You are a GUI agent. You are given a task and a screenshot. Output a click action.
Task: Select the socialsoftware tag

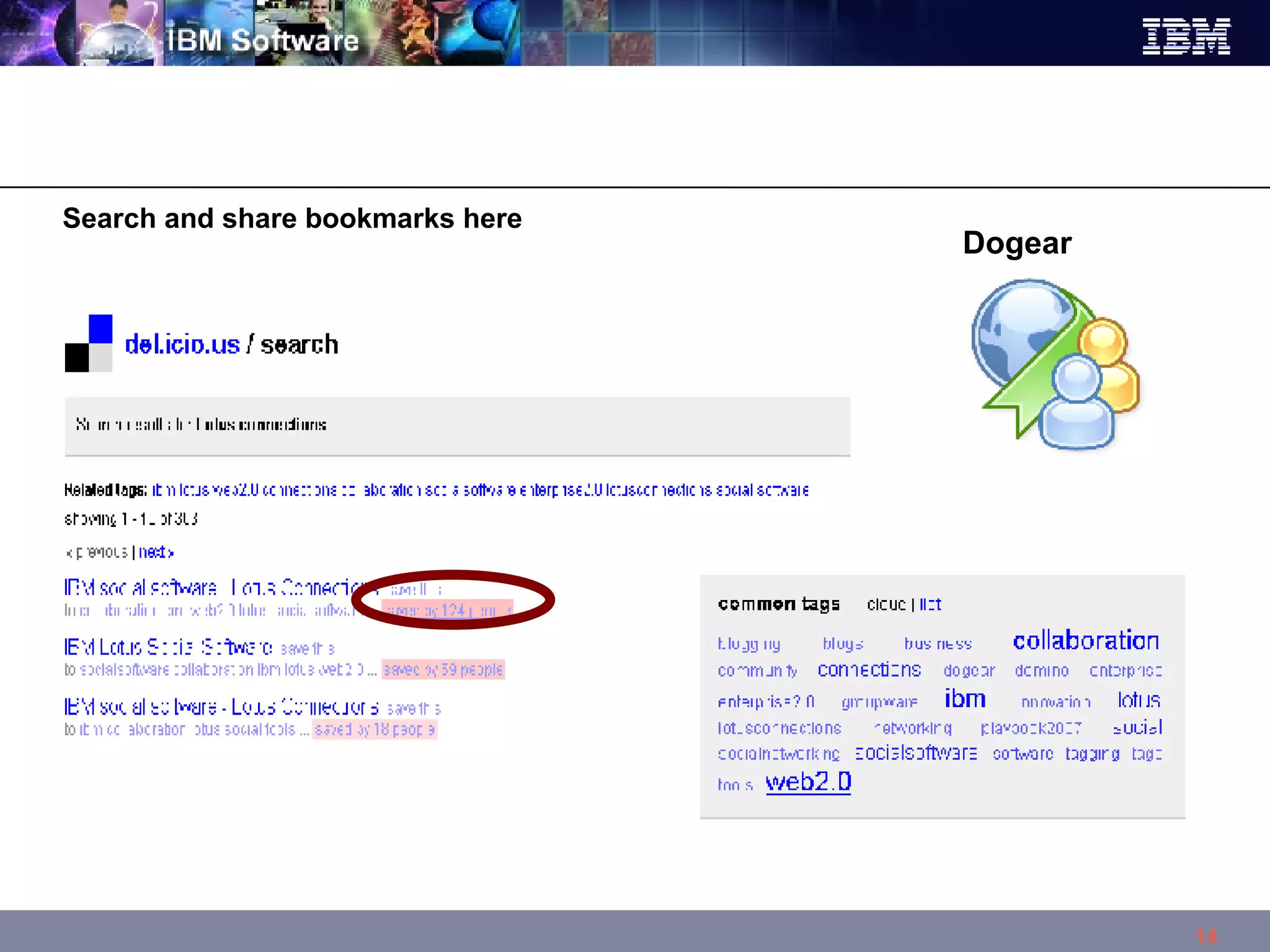click(916, 753)
